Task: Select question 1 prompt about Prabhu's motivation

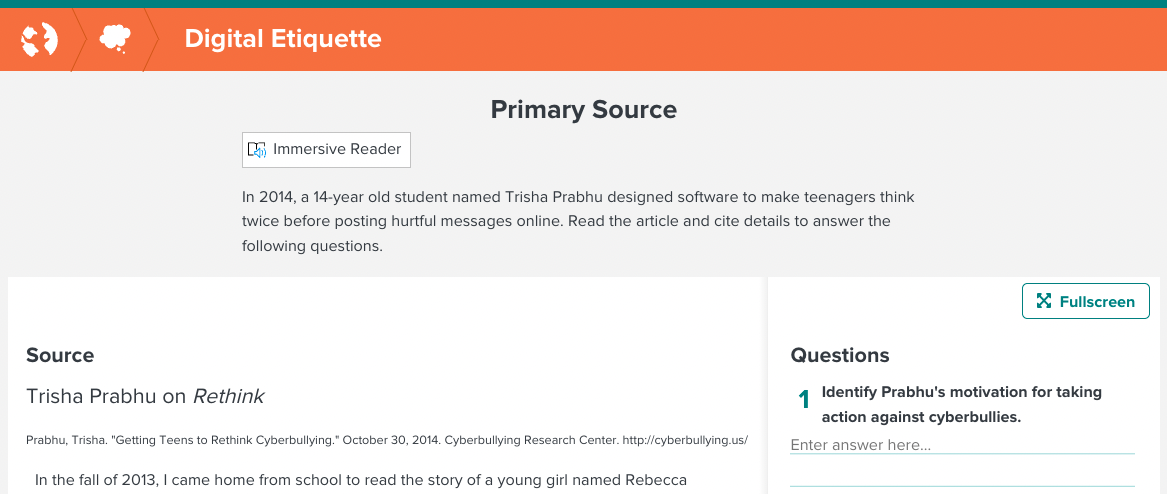Action: (962, 405)
